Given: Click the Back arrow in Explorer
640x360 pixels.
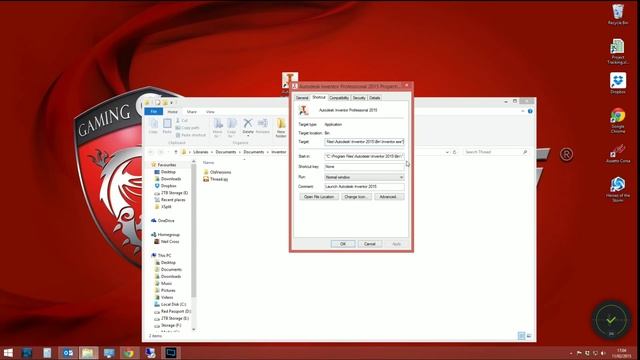Looking at the screenshot, I should coord(151,152).
